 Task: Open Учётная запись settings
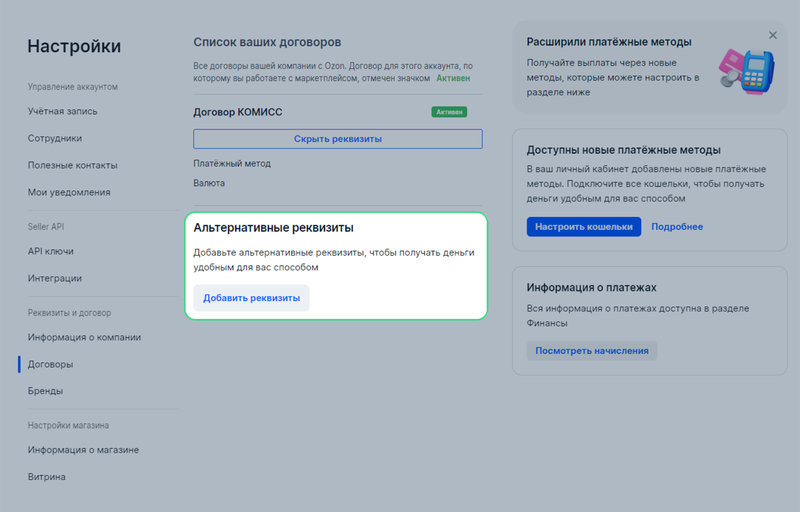[62, 111]
